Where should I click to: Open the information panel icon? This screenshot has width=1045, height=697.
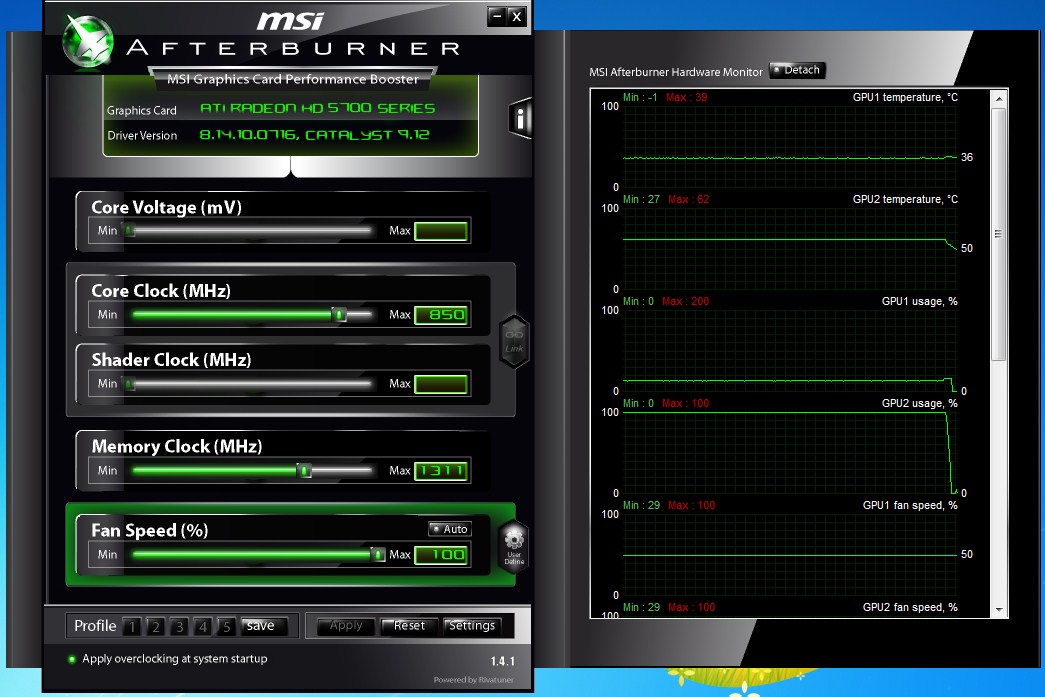[521, 119]
